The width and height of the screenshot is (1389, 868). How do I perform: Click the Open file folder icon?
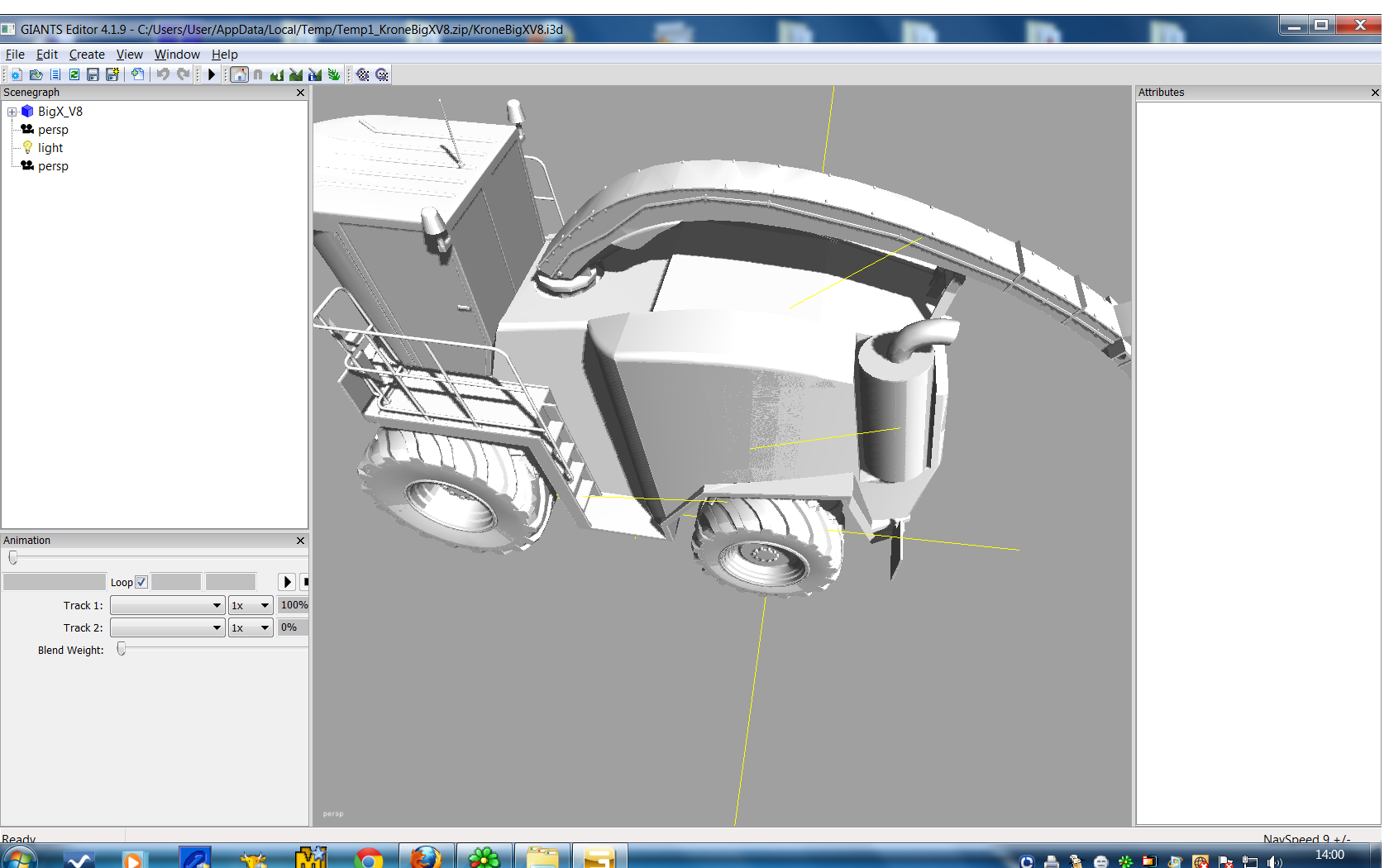click(36, 74)
